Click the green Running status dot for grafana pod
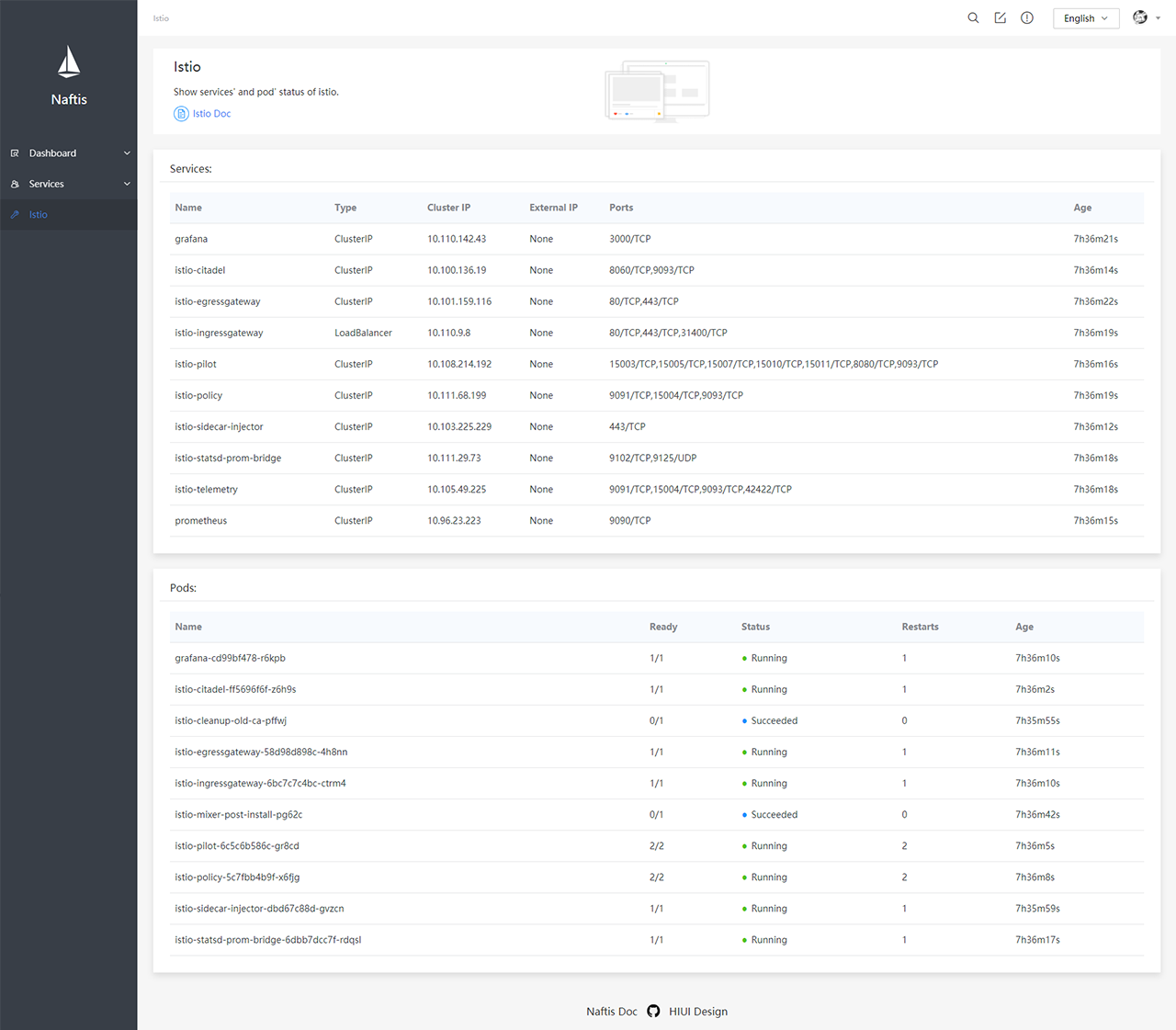This screenshot has height=1030, width=1176. 744,658
